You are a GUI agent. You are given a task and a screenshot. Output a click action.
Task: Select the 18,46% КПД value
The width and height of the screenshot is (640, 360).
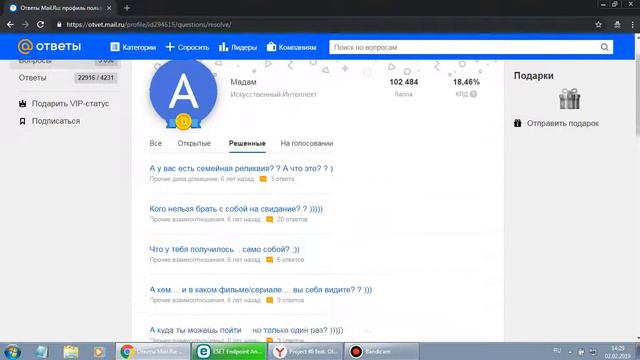[466, 82]
